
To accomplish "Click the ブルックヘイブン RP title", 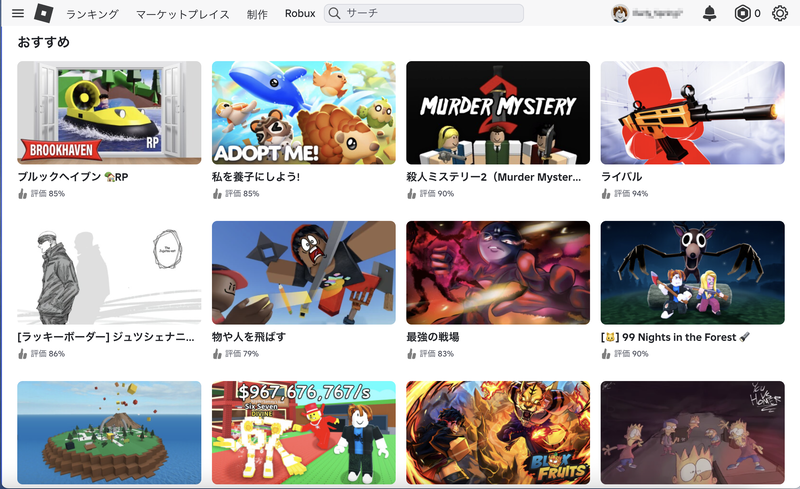I will point(73,177).
